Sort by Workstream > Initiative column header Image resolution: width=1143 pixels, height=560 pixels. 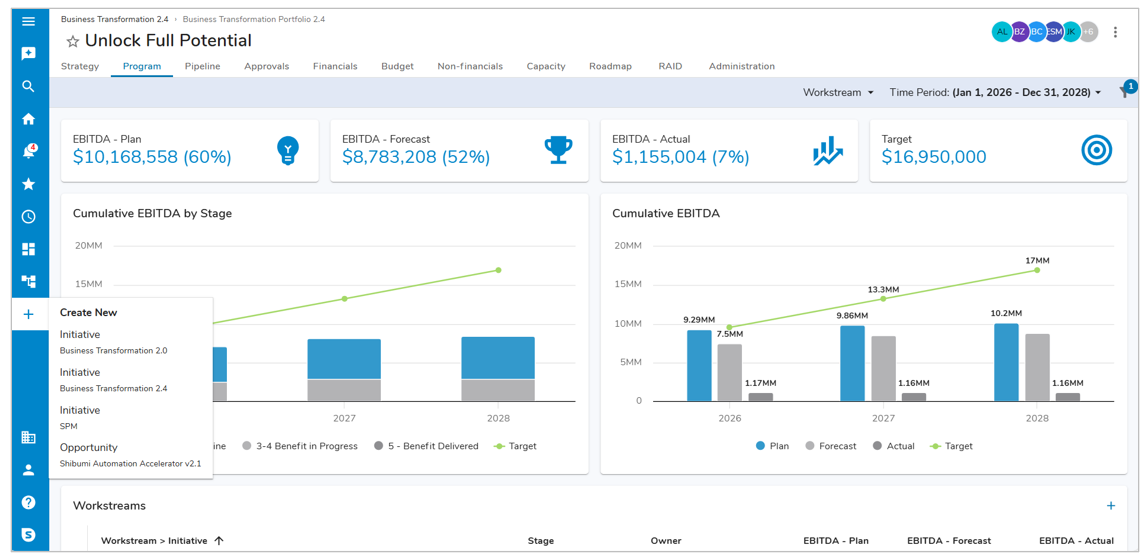(x=154, y=541)
